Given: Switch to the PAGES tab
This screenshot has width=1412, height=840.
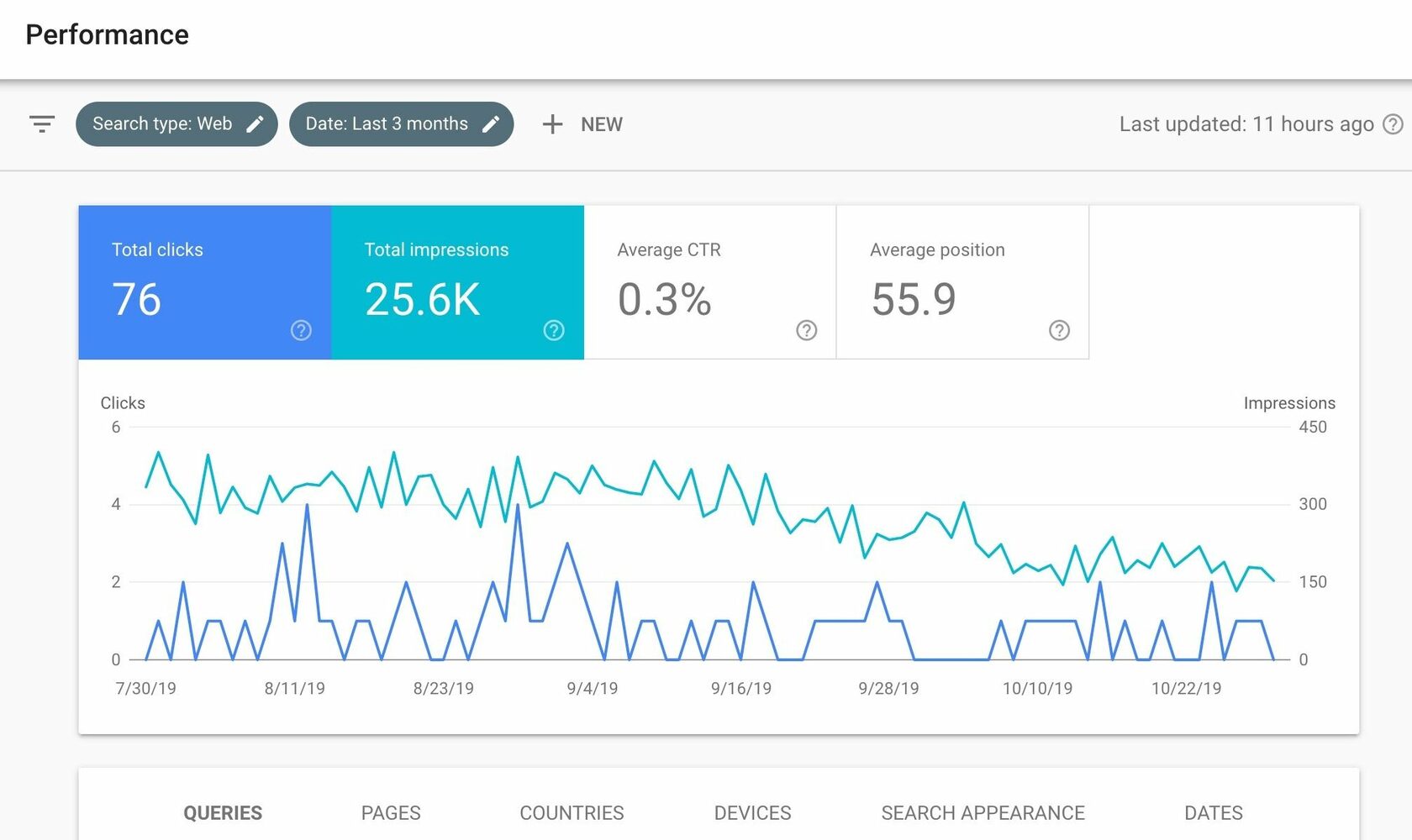Looking at the screenshot, I should pos(391,813).
